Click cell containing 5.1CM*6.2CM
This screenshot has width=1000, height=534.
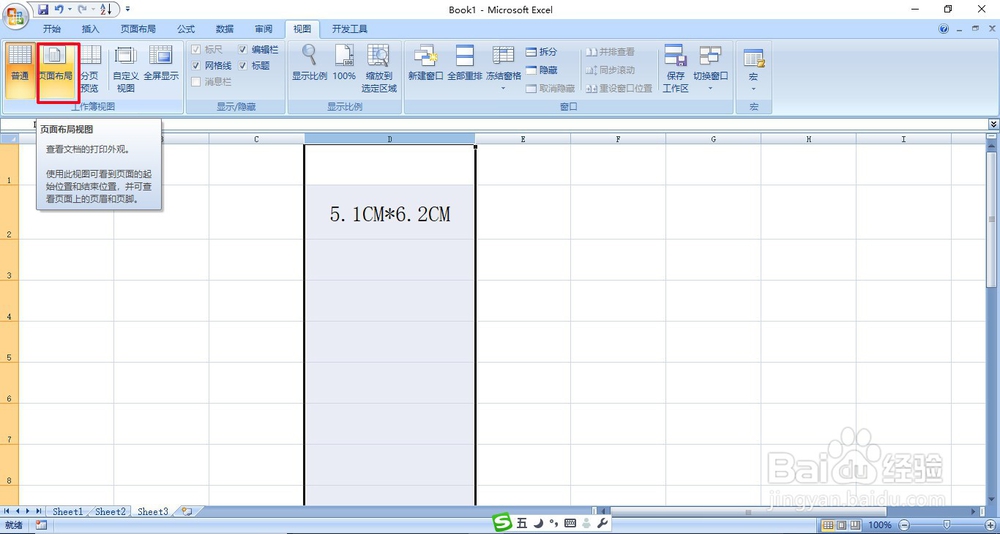pos(390,212)
